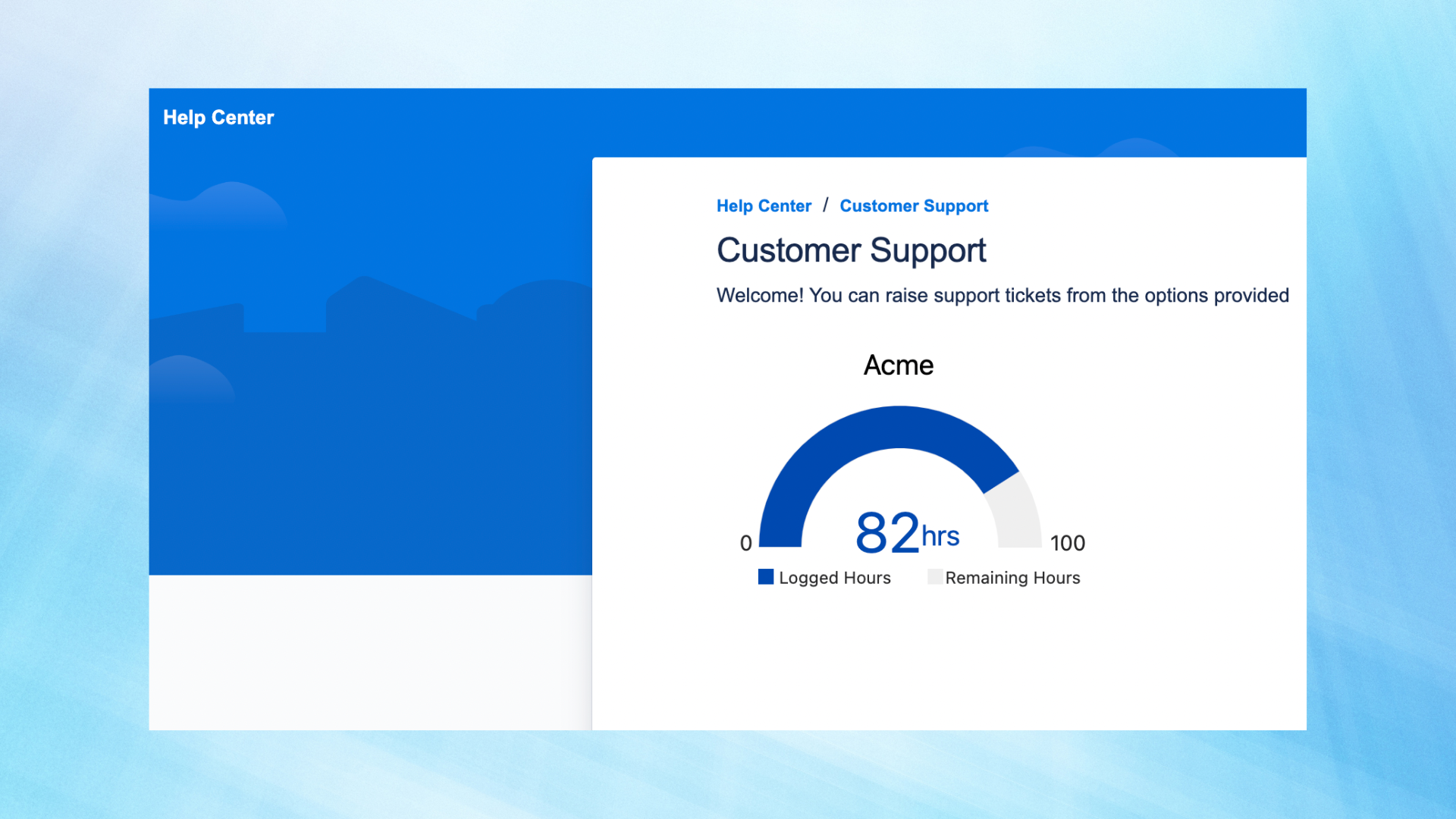
Task: Click the gray Remaining Hours legend swatch
Action: click(935, 577)
